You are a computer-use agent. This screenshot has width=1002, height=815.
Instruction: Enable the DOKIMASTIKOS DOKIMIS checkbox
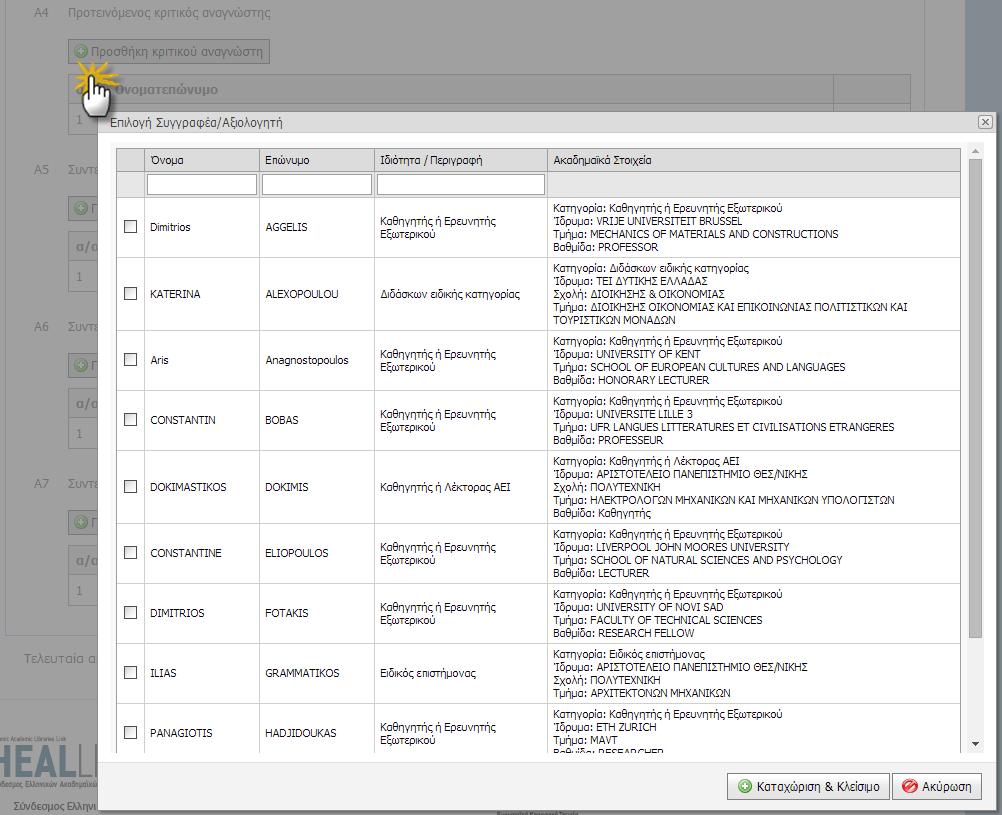coord(130,486)
